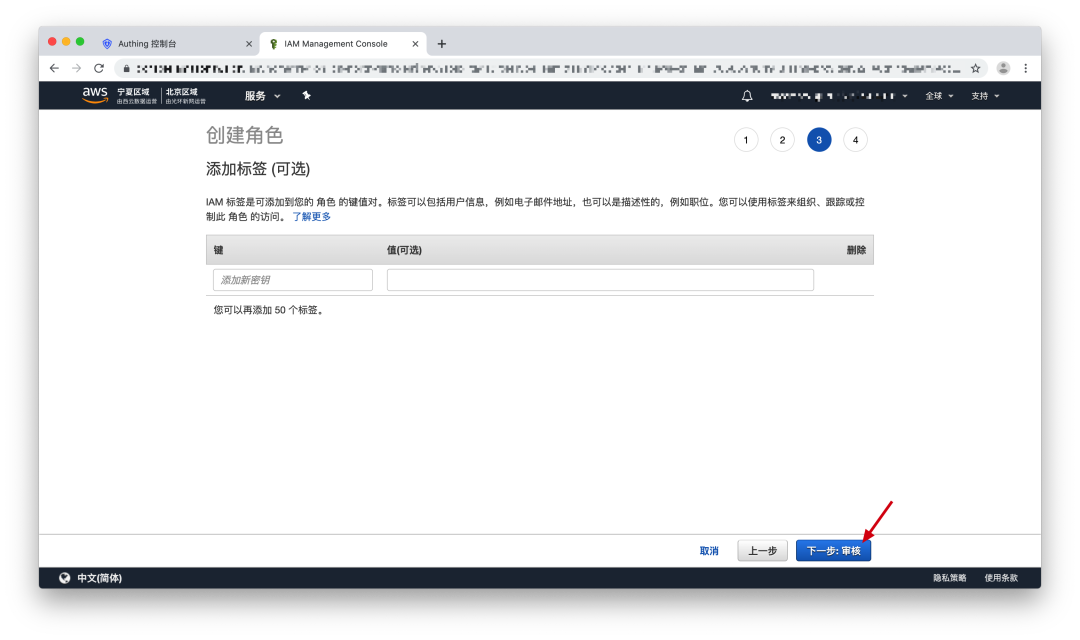Click the 键 column header
The width and height of the screenshot is (1080, 640).
(218, 250)
